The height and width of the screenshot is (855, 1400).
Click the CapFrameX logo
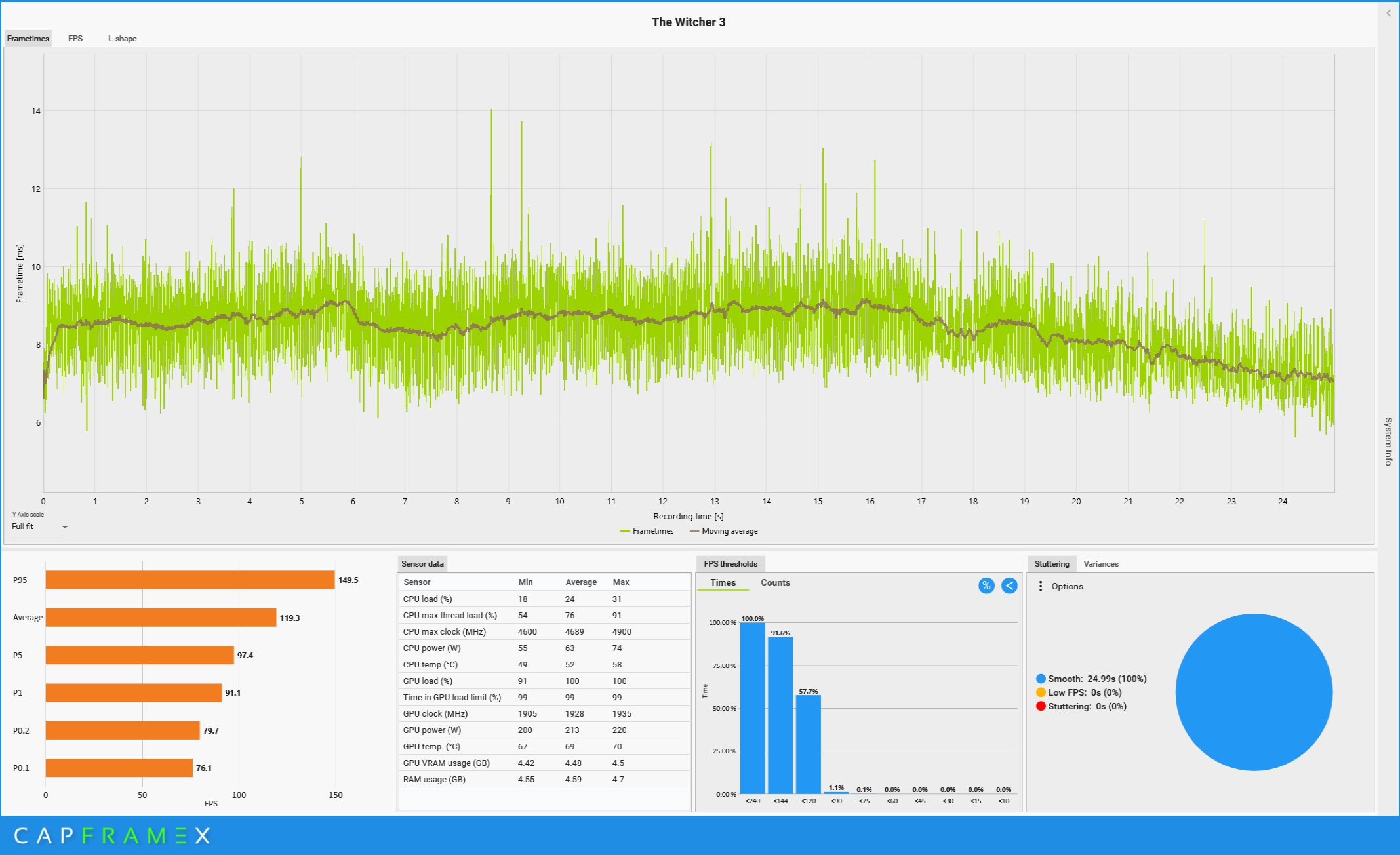112,835
